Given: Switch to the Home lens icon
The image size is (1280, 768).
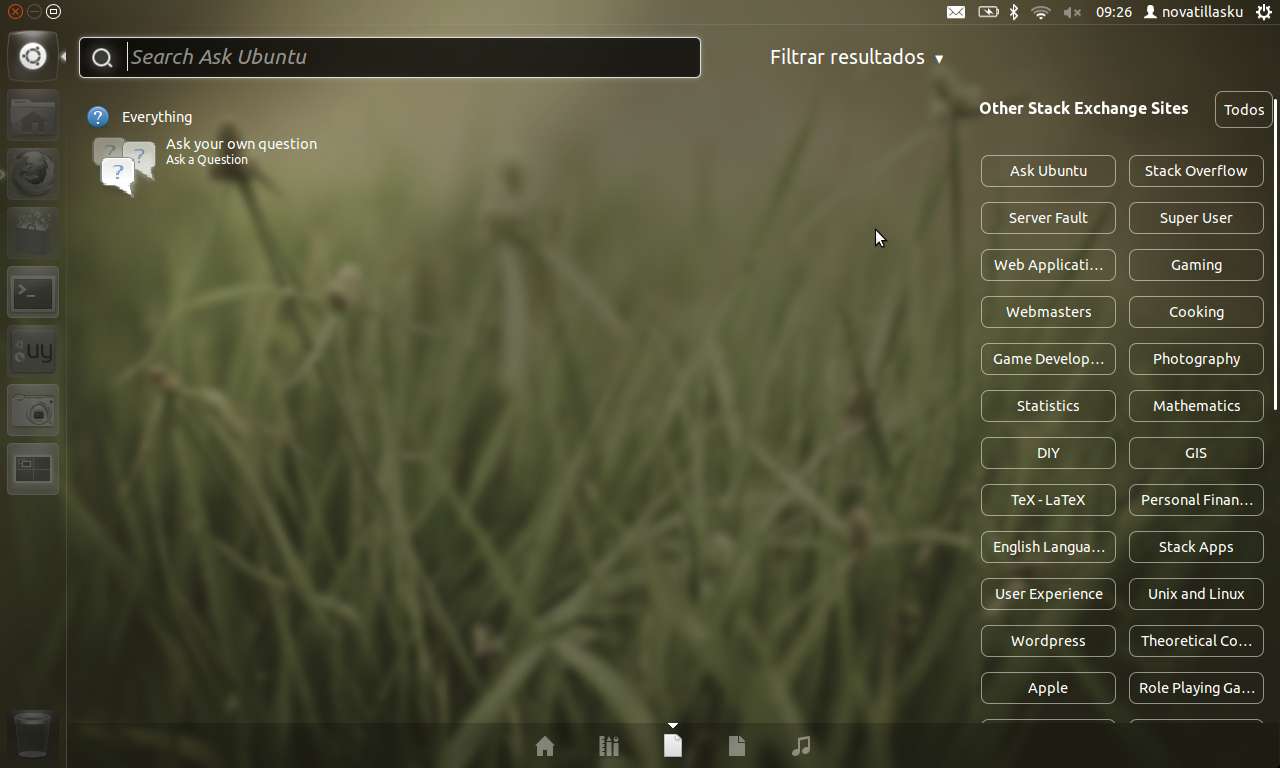Looking at the screenshot, I should pos(545,746).
